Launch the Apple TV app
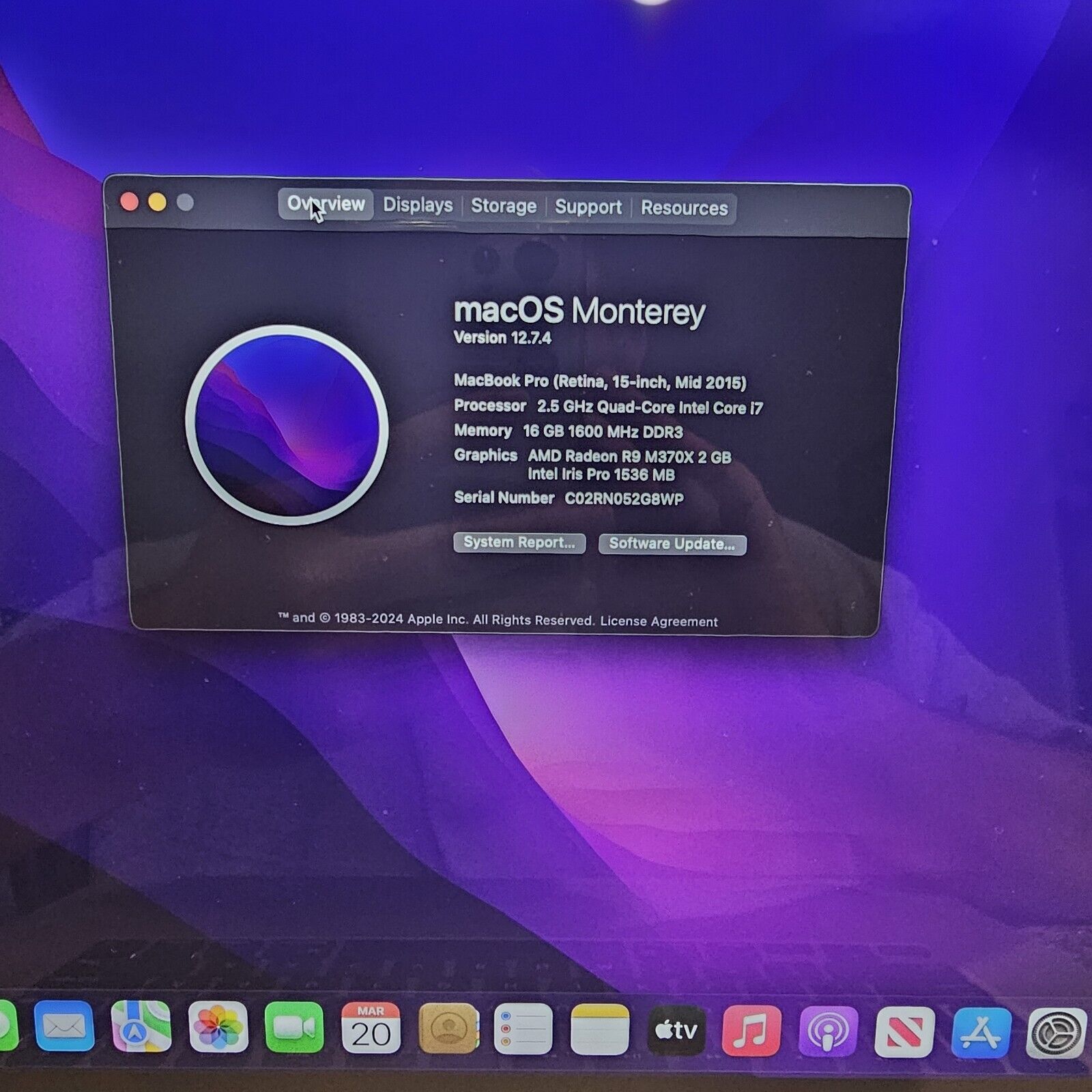 coord(676,1031)
